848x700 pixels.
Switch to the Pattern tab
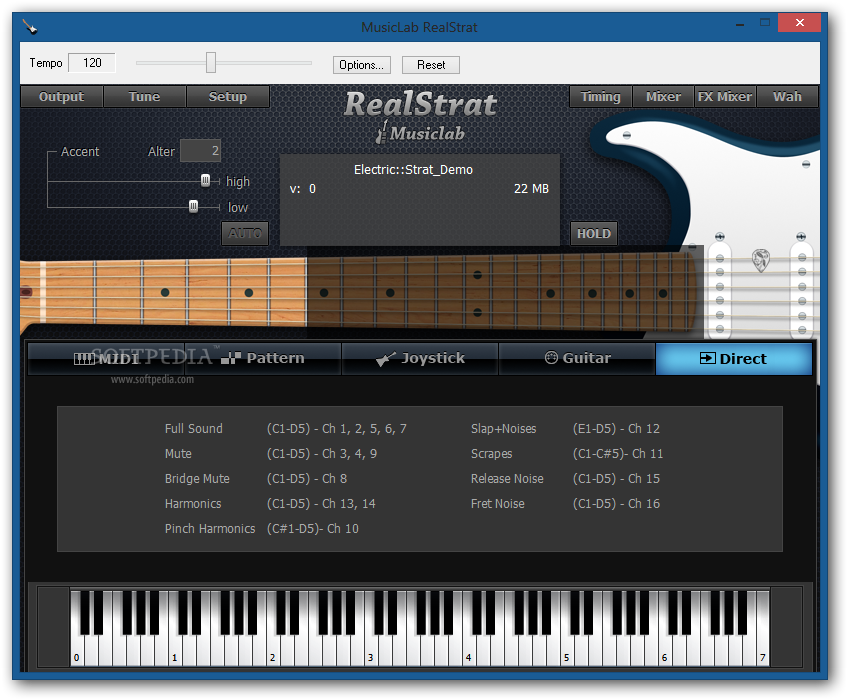coord(263,359)
